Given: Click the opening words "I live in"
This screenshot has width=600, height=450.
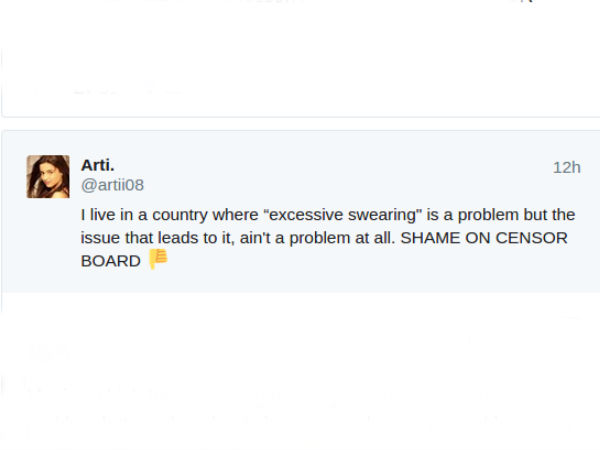Looking at the screenshot, I should tap(110, 215).
